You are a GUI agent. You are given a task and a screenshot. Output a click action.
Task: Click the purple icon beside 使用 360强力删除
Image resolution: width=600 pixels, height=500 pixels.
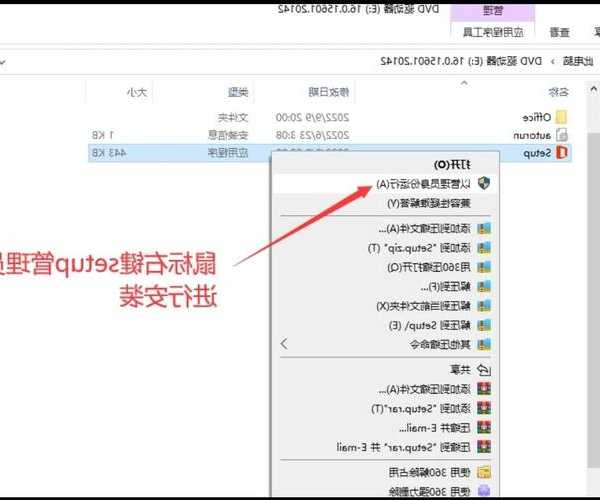pos(484,490)
